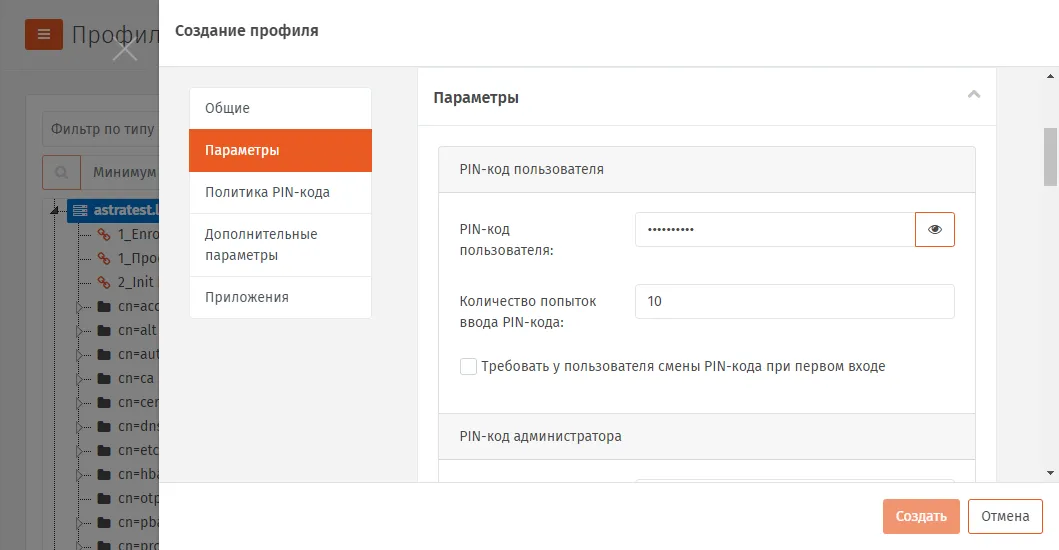Click the PIN attempts count field
1059x550 pixels.
(794, 301)
